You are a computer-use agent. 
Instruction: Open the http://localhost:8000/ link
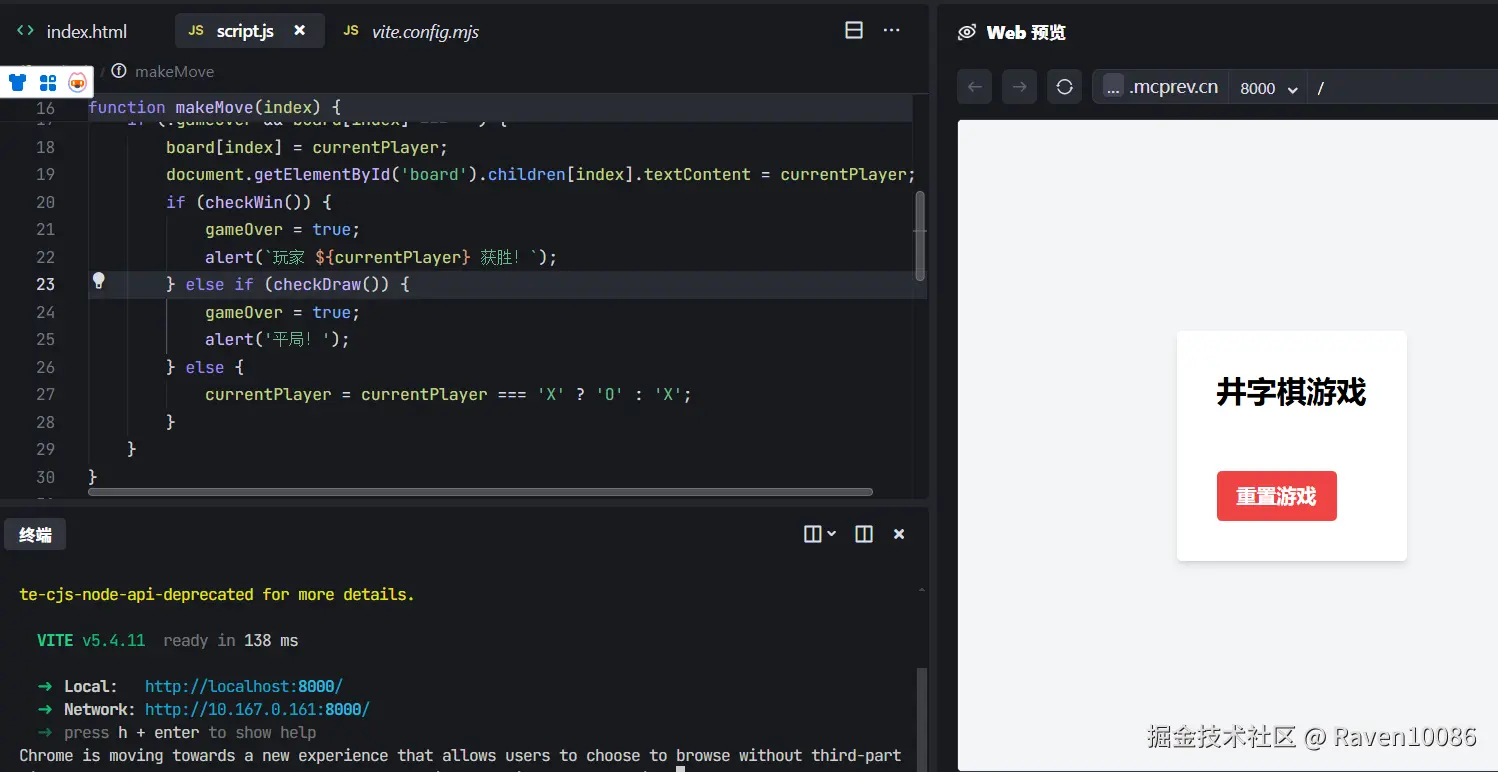tap(244, 686)
